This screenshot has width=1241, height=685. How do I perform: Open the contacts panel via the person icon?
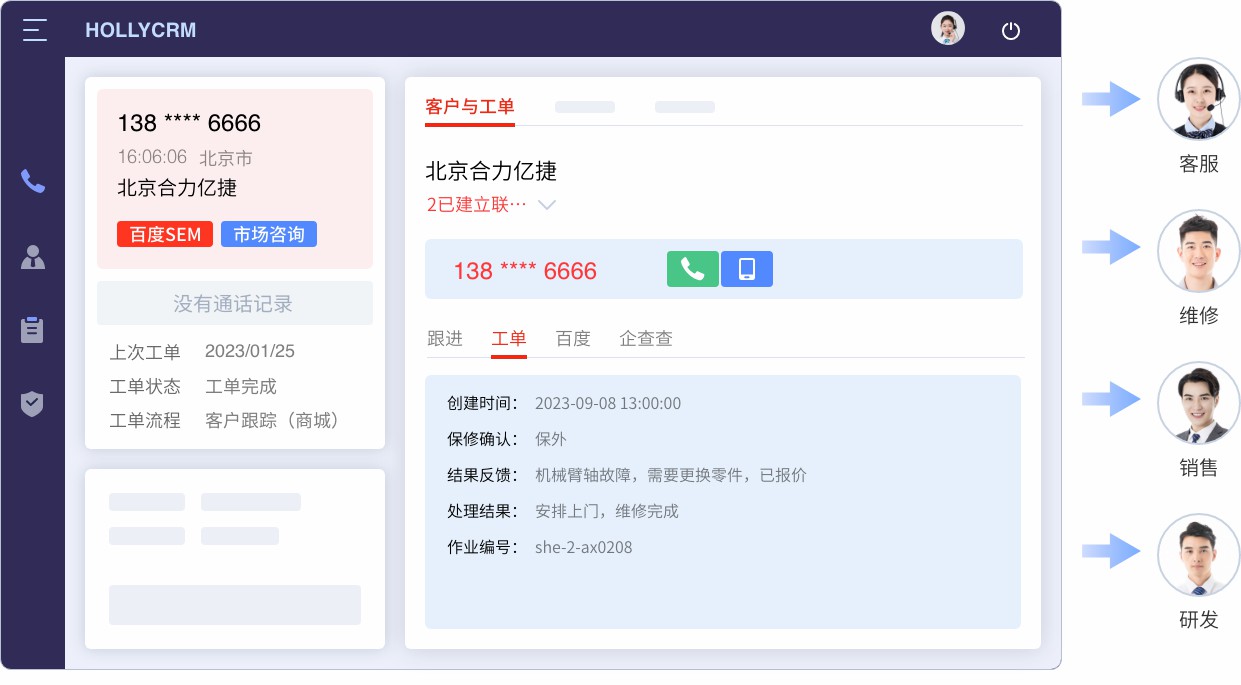coord(33,257)
